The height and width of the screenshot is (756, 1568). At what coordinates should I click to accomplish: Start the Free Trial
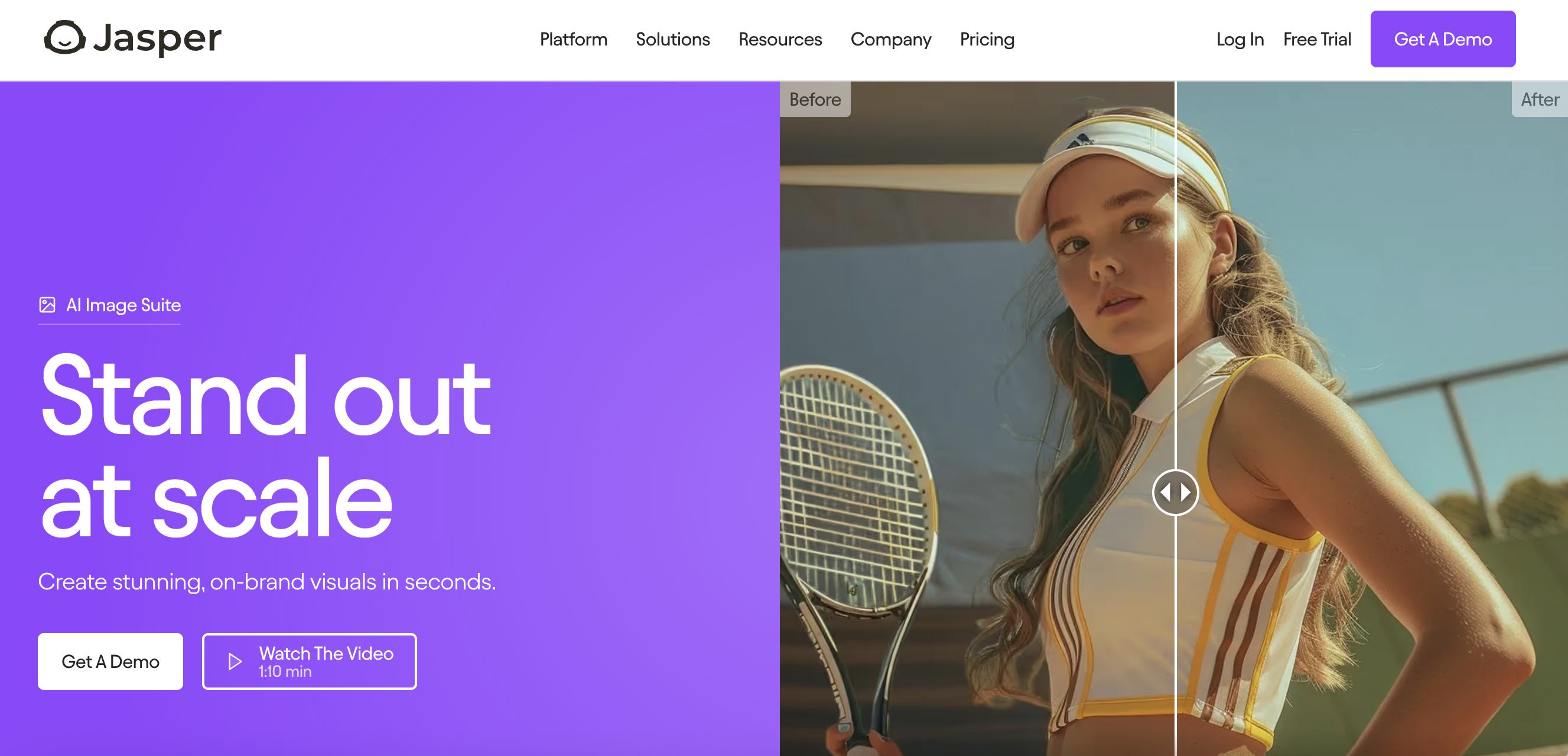[1316, 40]
